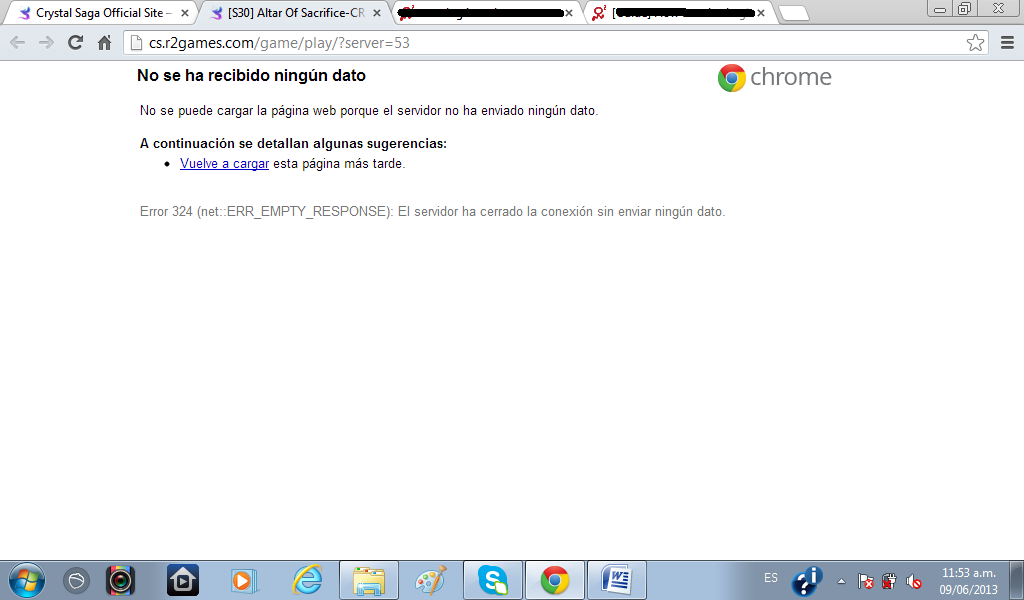The height and width of the screenshot is (600, 1024).
Task: Open the ES language input selector
Action: [x=771, y=578]
